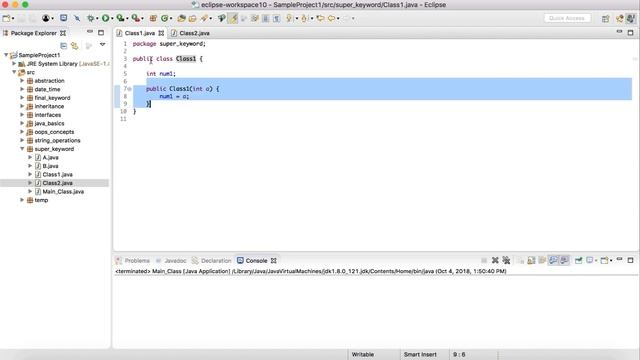Click the Open Type icon
Viewport: 640px width, 360px height.
tap(182, 18)
